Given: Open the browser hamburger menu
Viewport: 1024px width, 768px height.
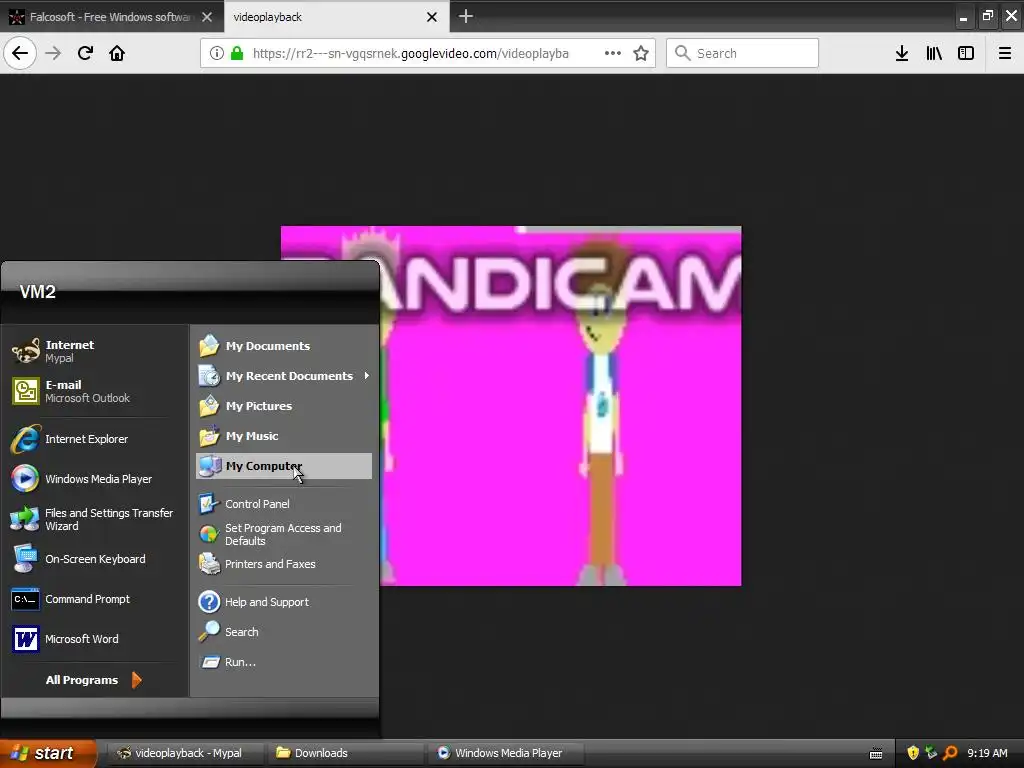Looking at the screenshot, I should tap(1005, 53).
